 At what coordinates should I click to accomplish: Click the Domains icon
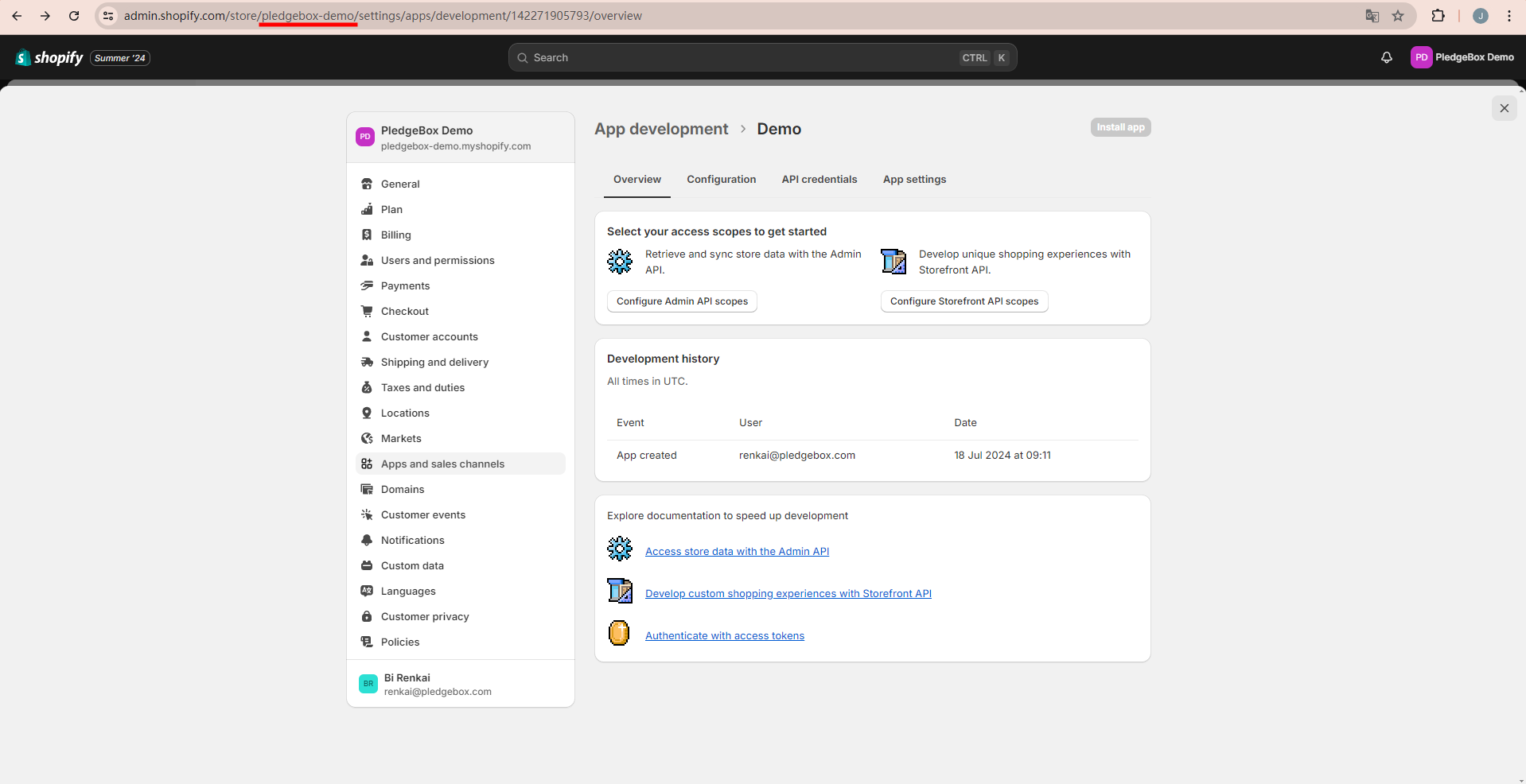(x=367, y=489)
